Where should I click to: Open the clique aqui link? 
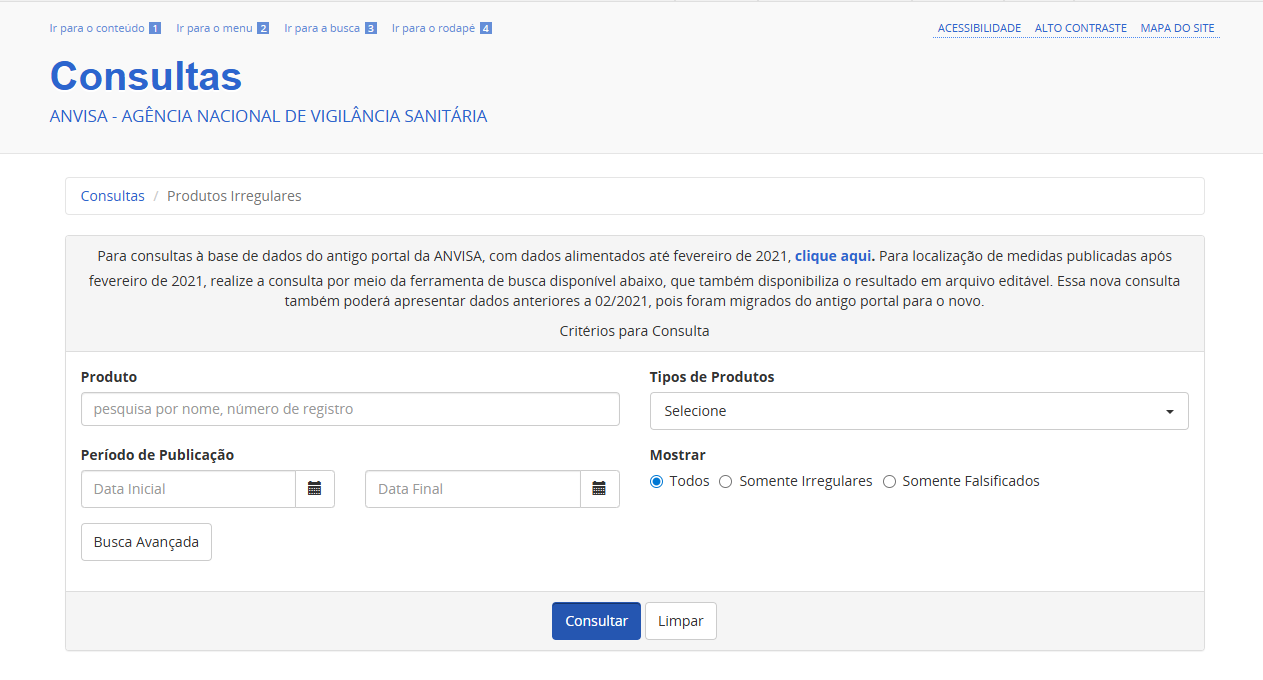click(x=832, y=255)
